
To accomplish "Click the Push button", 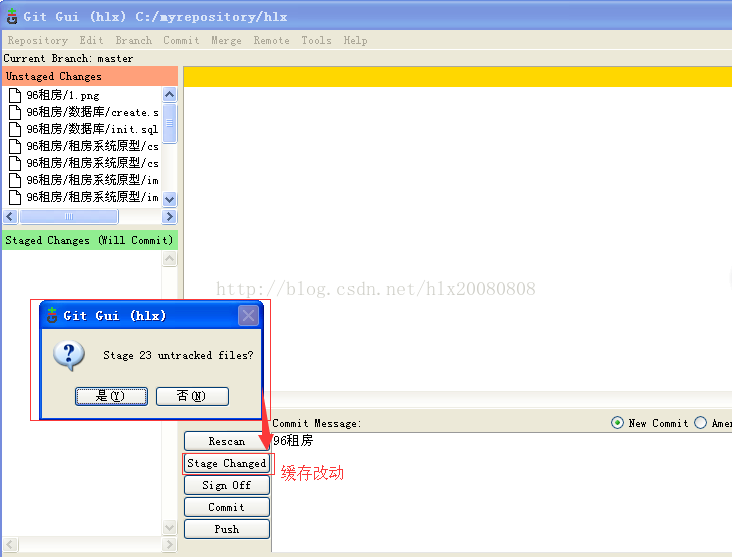I will click(x=226, y=529).
